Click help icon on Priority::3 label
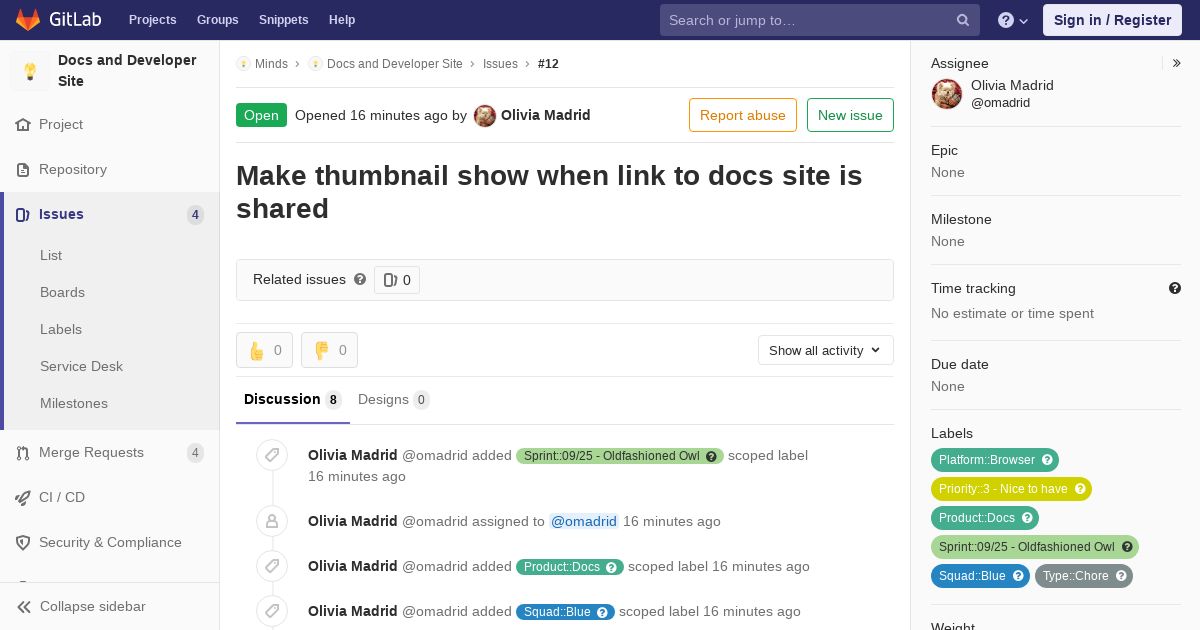 [x=1080, y=489]
